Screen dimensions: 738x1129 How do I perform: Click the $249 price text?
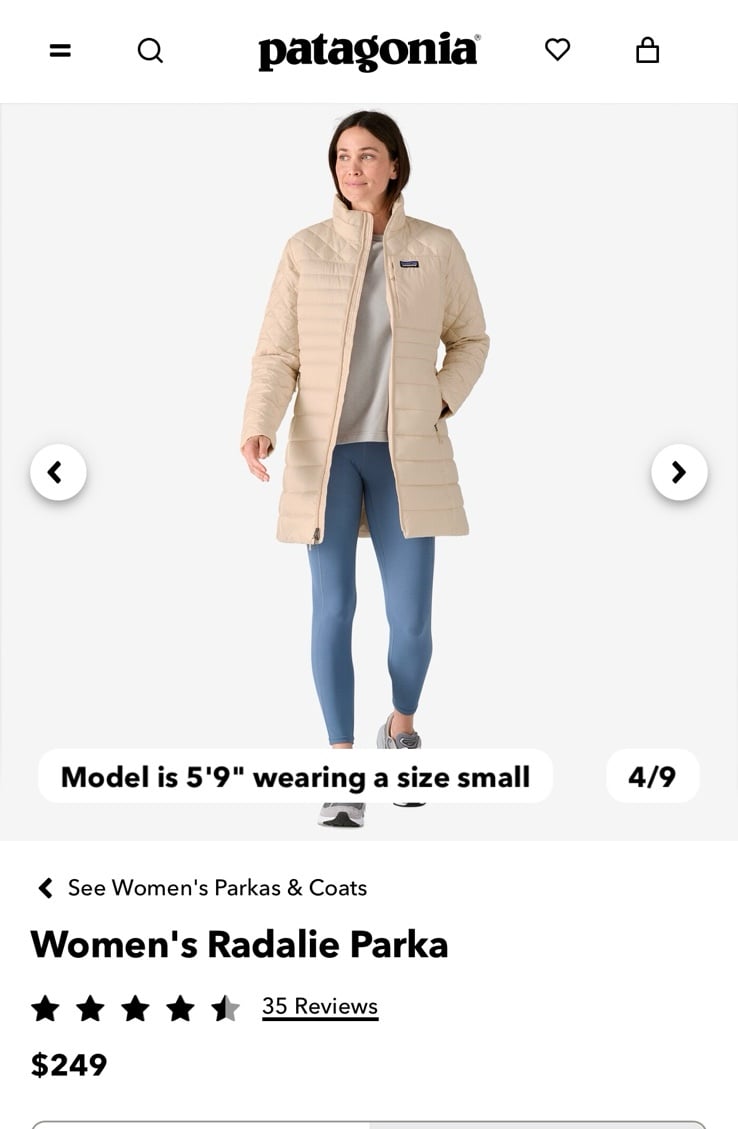pyautogui.click(x=68, y=1065)
